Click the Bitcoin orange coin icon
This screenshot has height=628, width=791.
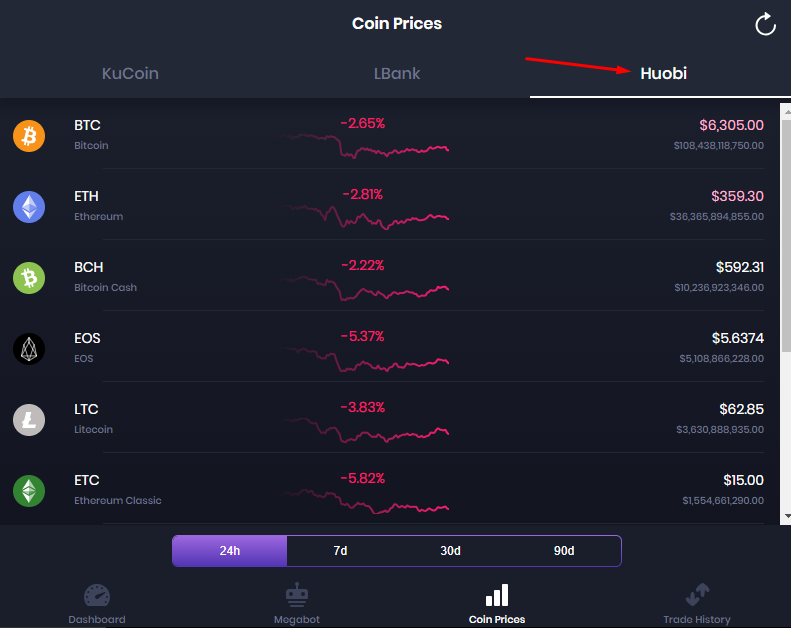point(29,136)
